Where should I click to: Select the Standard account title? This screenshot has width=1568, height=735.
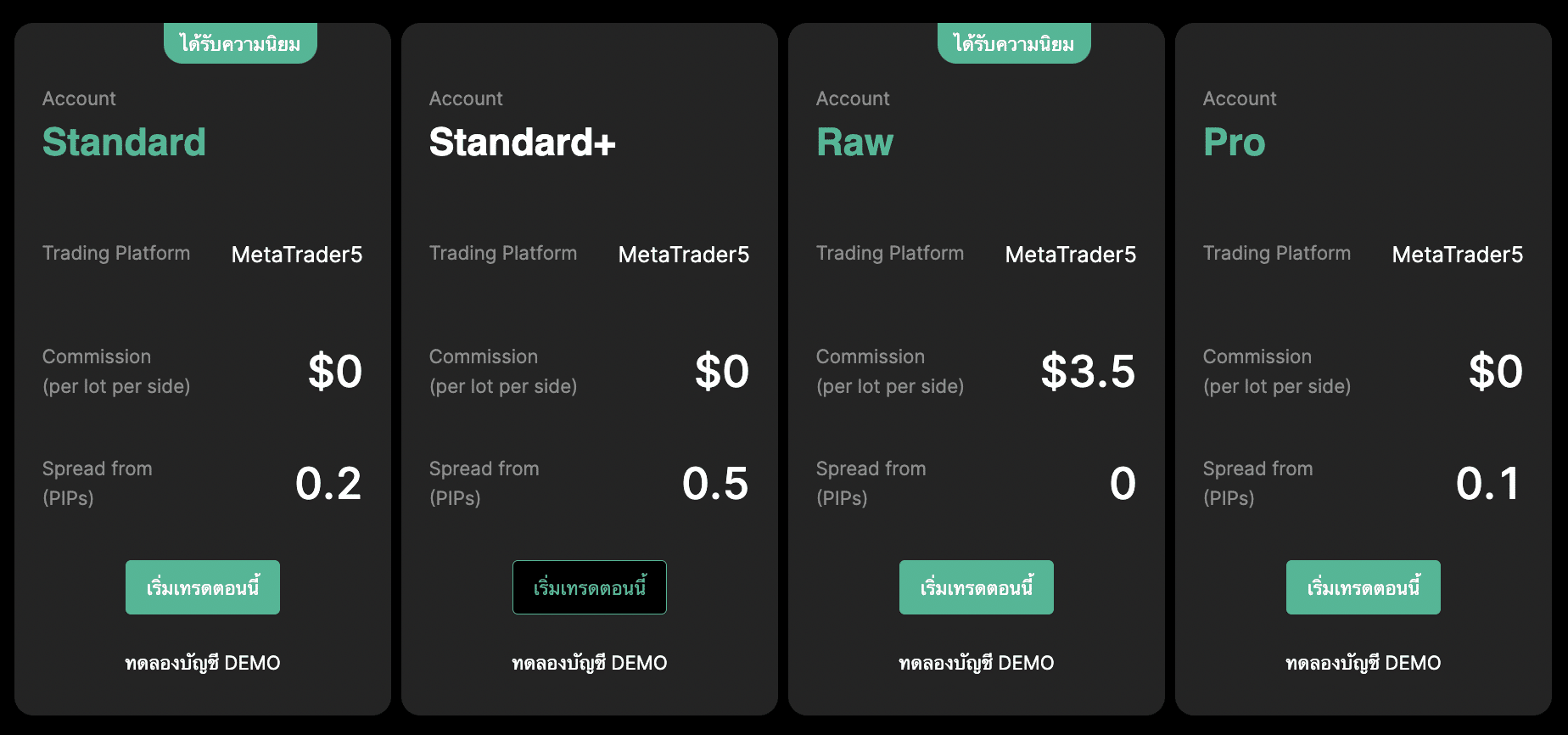(x=124, y=142)
